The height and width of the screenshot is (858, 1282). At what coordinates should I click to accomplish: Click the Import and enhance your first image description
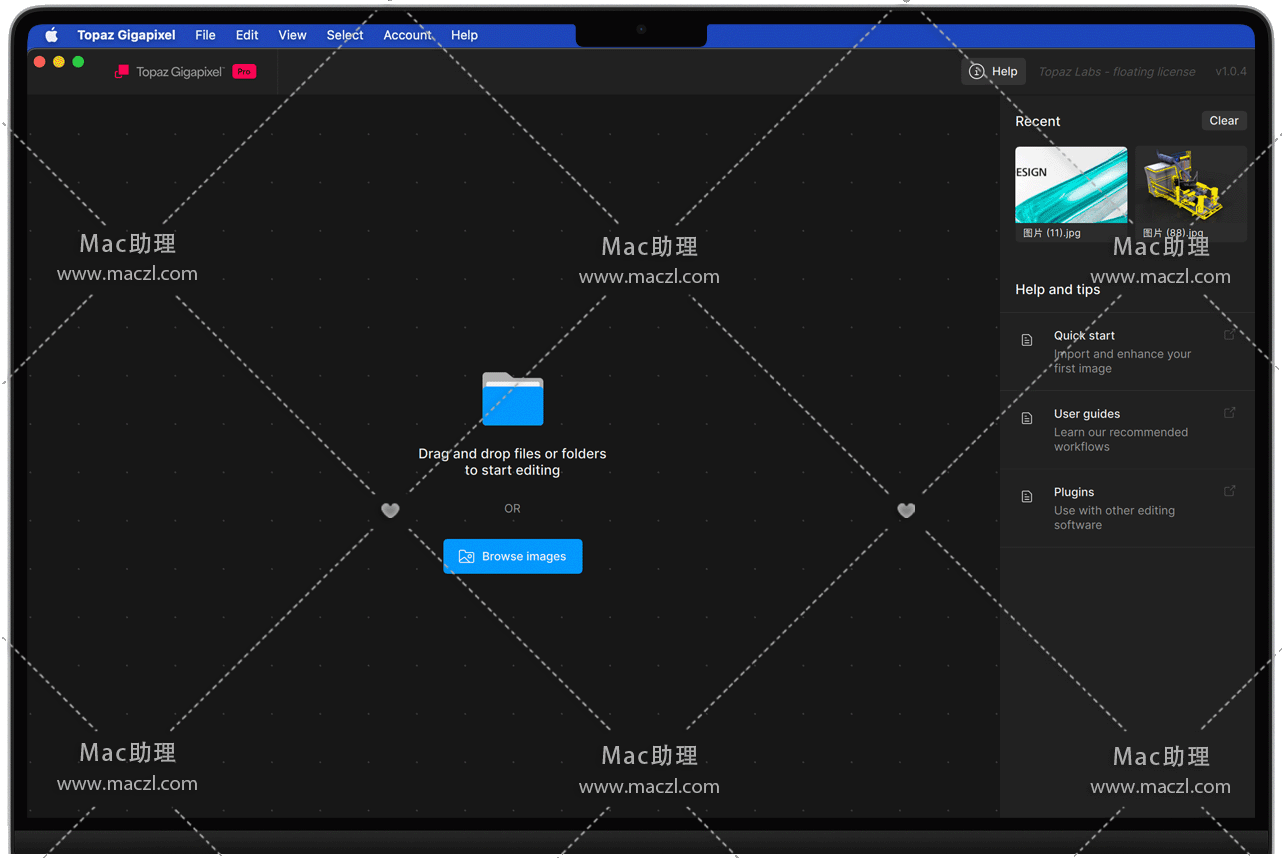1122,361
